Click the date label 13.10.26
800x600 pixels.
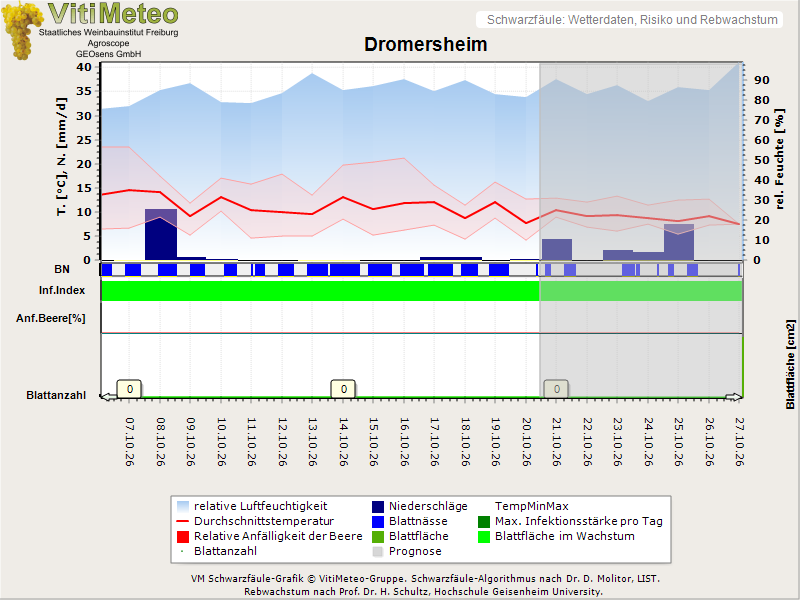312,442
